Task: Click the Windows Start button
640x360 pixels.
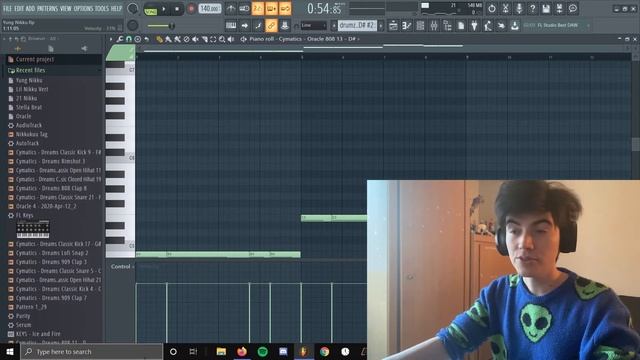Action: 10,351
